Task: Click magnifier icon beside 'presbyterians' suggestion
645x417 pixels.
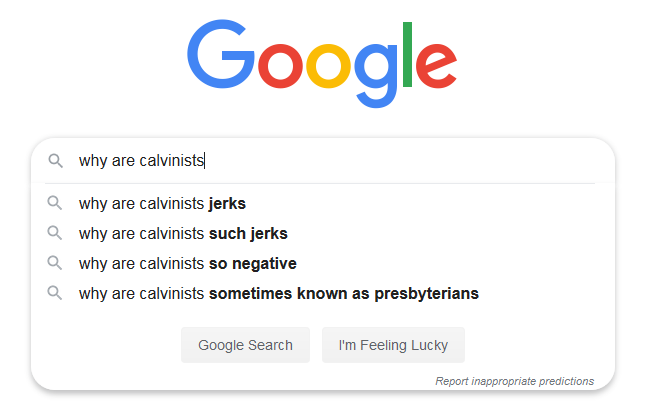Action: (55, 293)
